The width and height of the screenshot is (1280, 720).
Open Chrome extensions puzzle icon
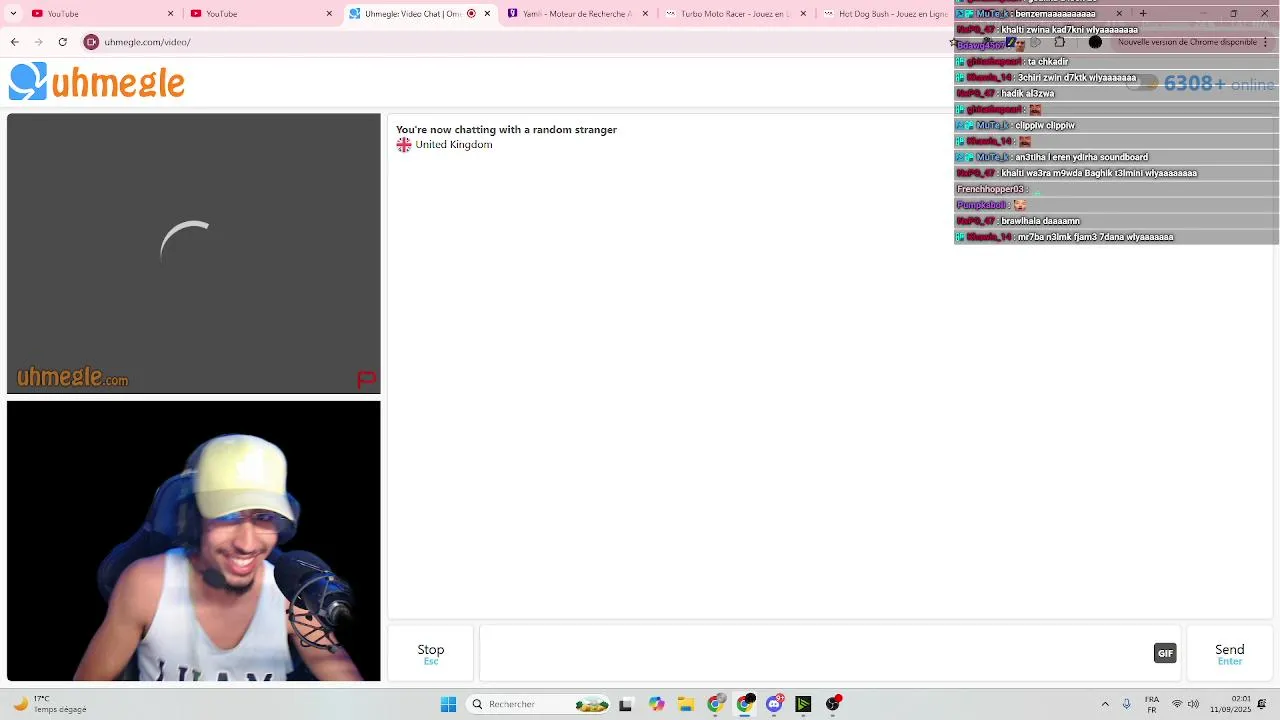tap(1059, 42)
